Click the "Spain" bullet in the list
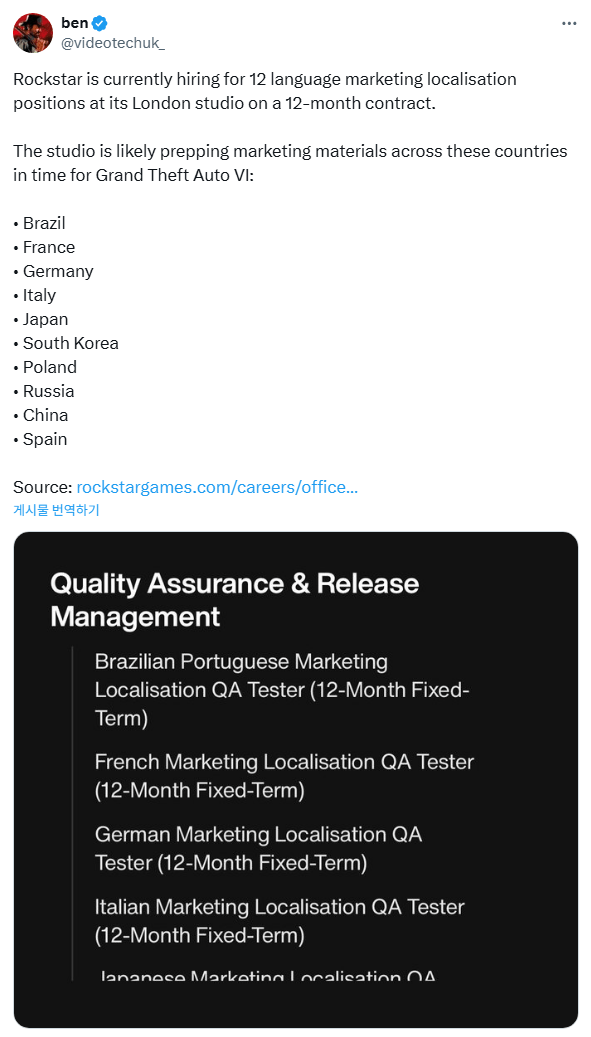591x1037 pixels. [x=40, y=439]
